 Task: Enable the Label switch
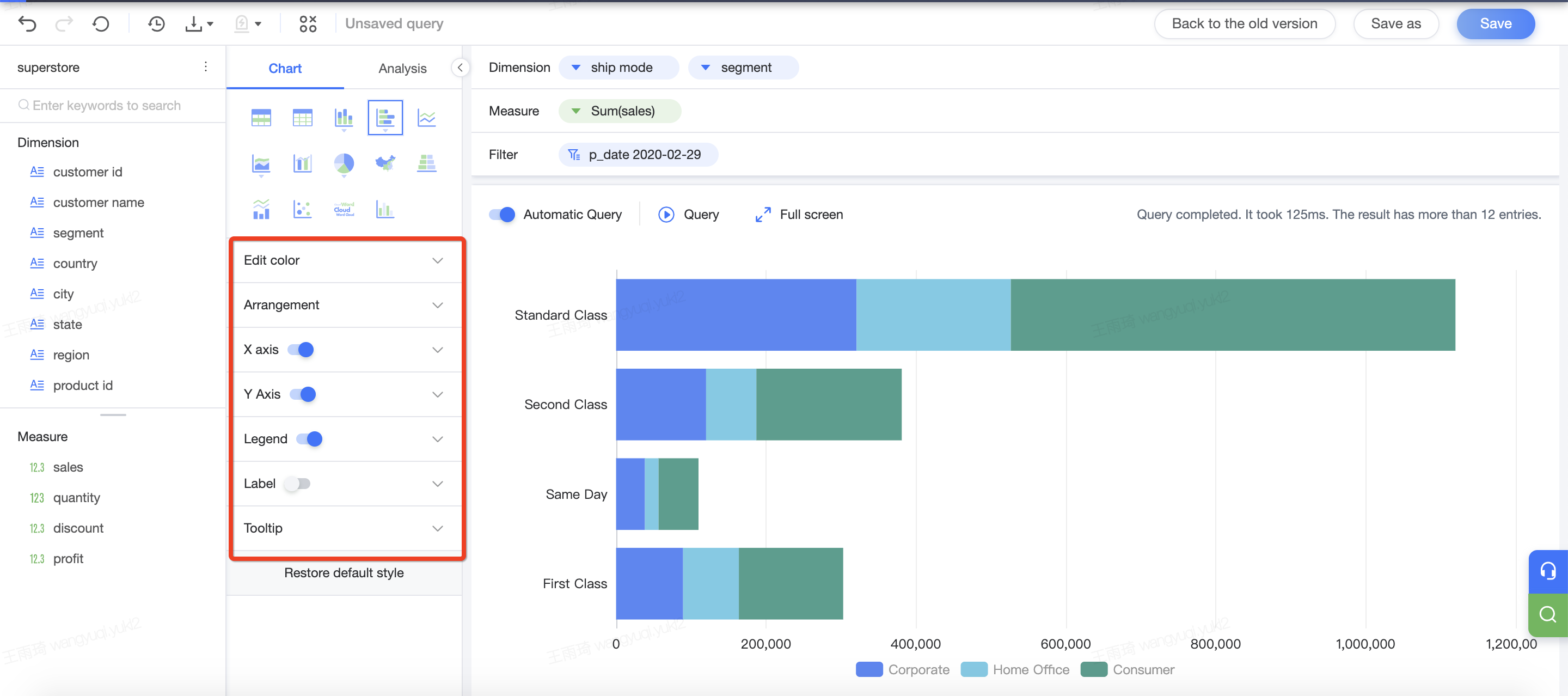(x=298, y=484)
